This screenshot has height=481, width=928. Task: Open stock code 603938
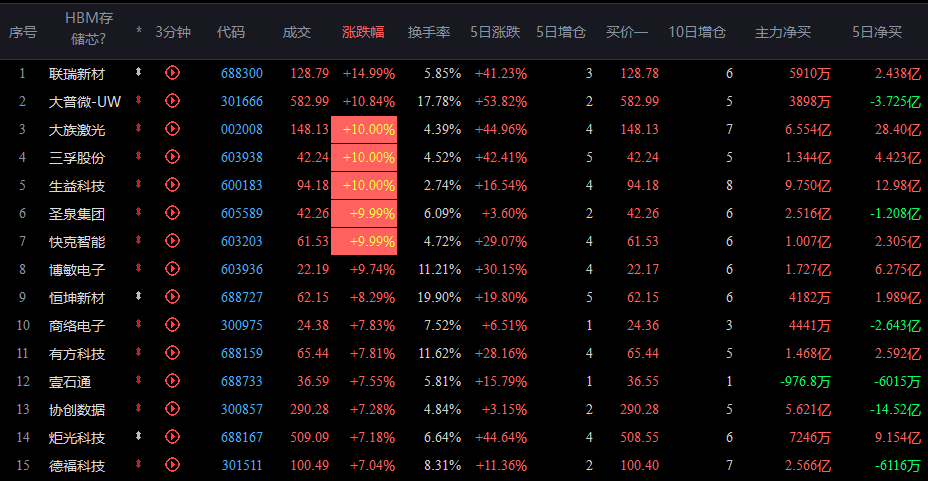tap(241, 157)
